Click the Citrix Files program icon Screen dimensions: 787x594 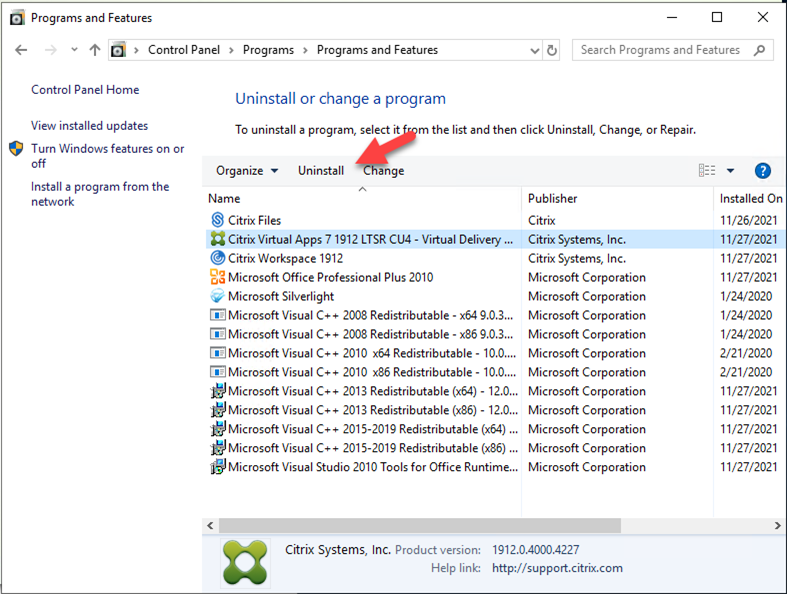point(217,220)
